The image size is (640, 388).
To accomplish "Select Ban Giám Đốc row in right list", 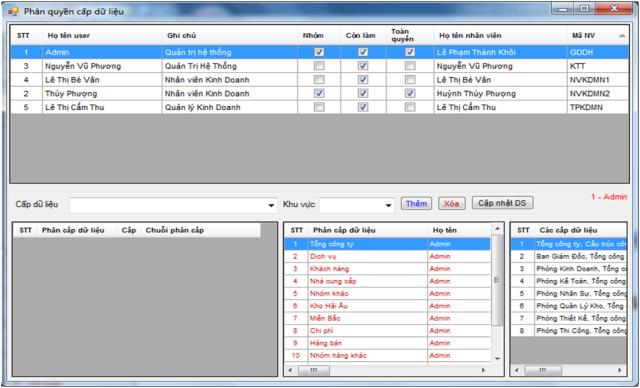I will [569, 256].
